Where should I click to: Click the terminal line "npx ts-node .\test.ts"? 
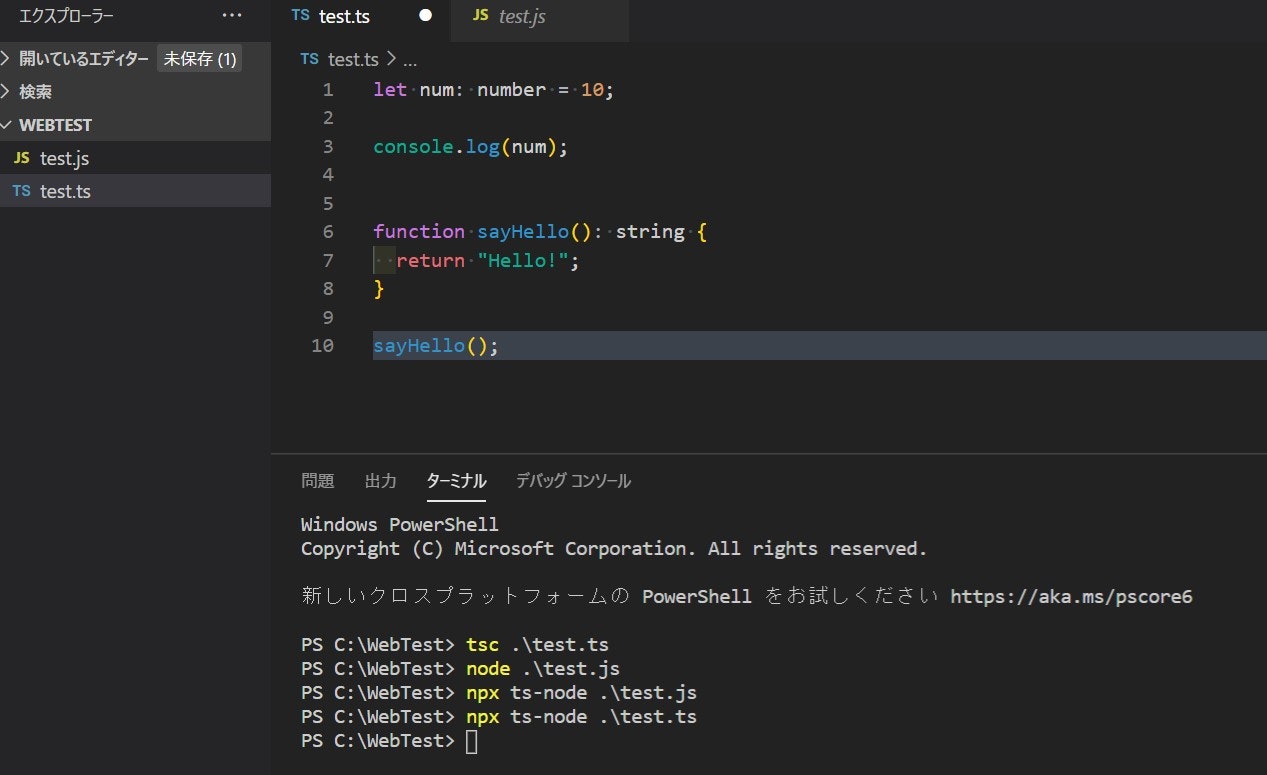(x=581, y=717)
